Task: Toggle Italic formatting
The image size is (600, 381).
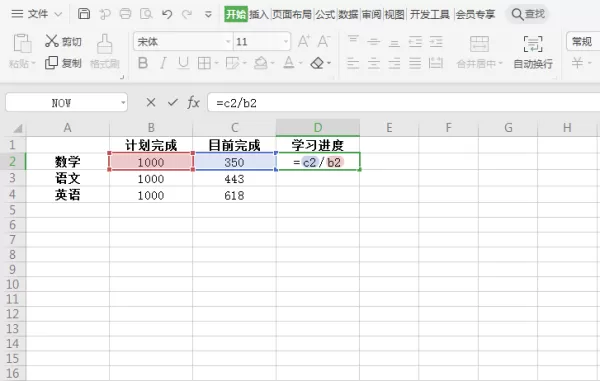Action: (163, 63)
